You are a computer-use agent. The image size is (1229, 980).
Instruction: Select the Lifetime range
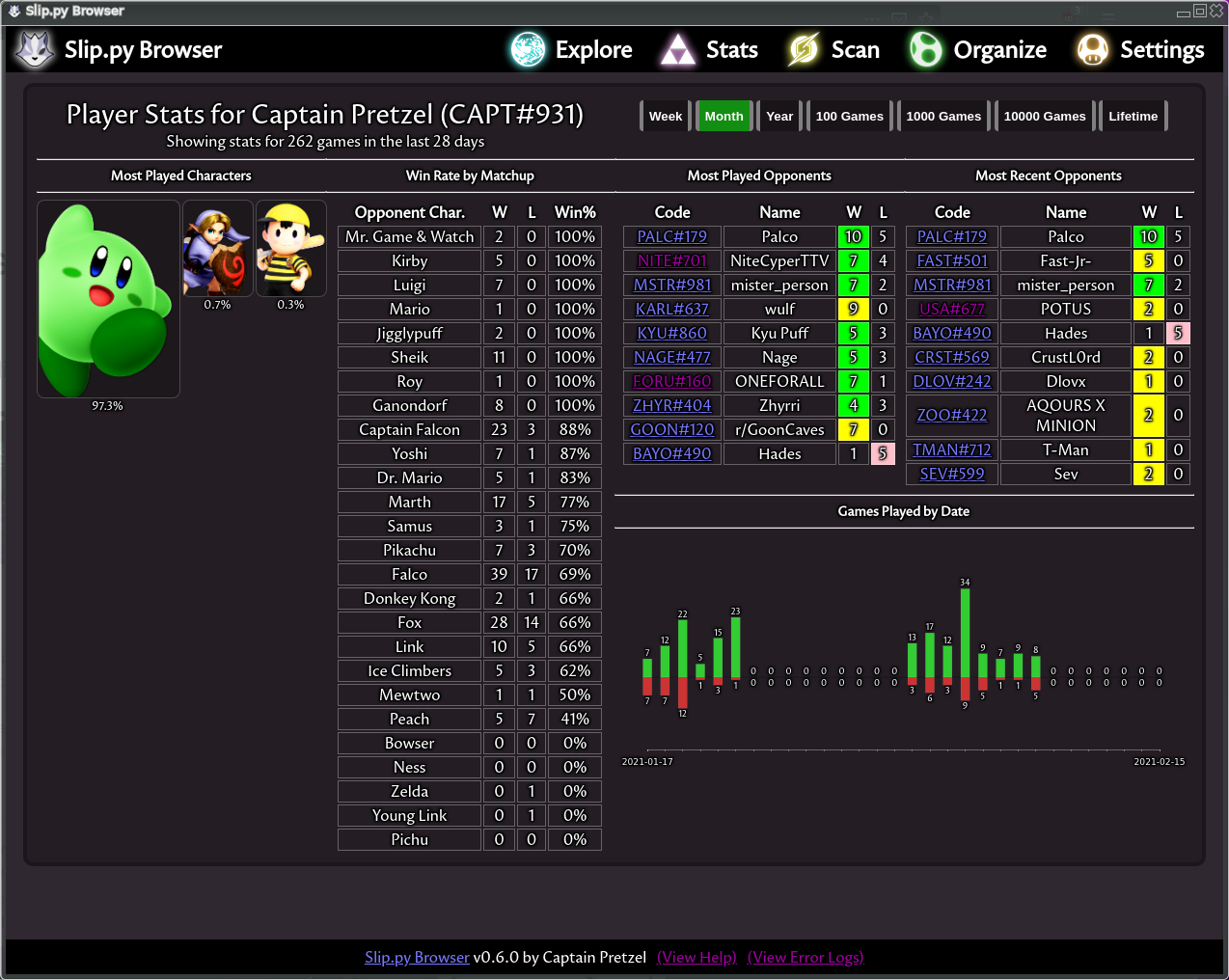click(x=1133, y=116)
